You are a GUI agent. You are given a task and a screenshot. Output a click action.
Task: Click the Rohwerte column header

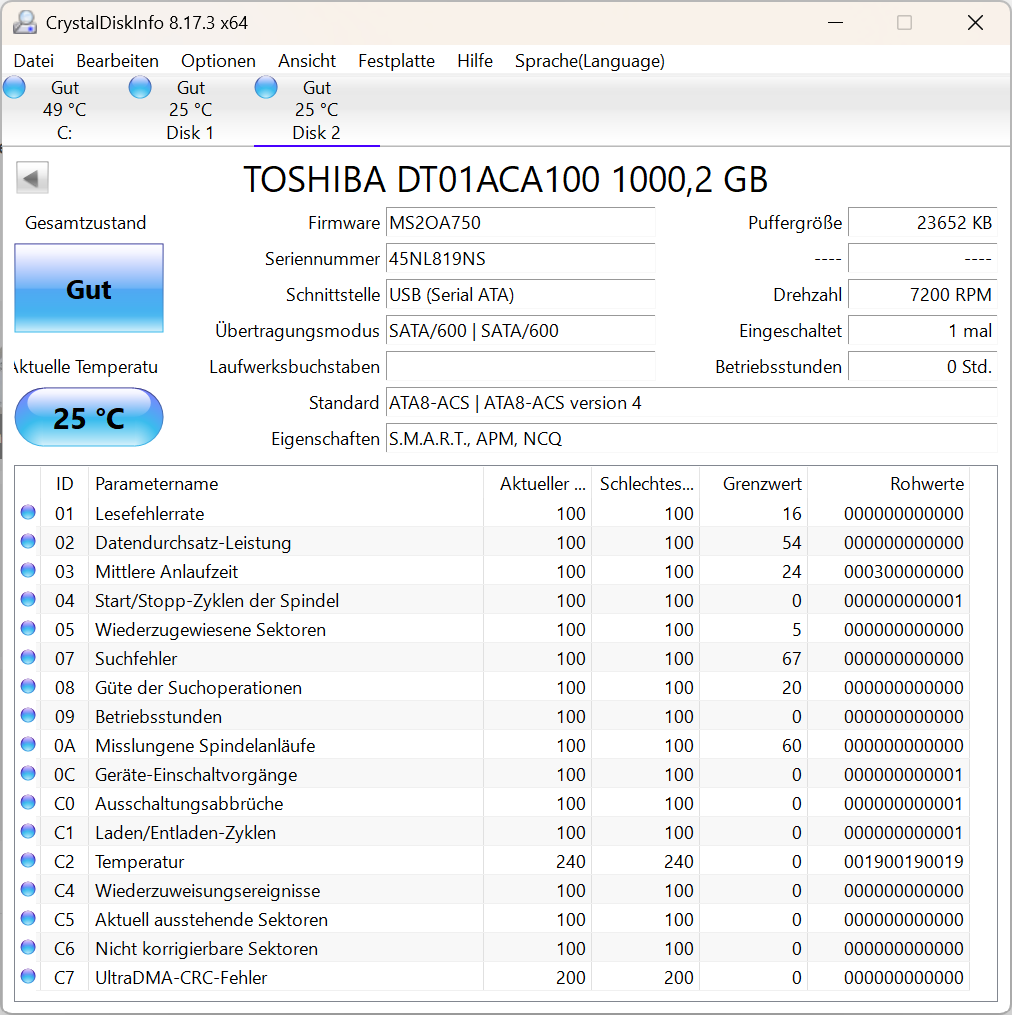pos(888,484)
